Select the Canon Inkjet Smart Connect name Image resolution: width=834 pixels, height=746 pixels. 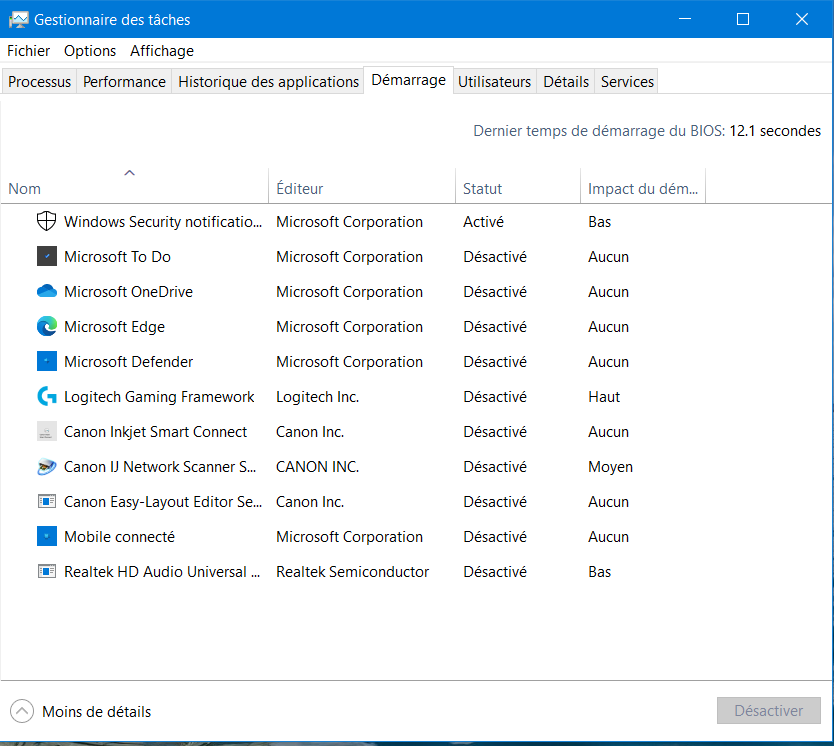(x=155, y=432)
